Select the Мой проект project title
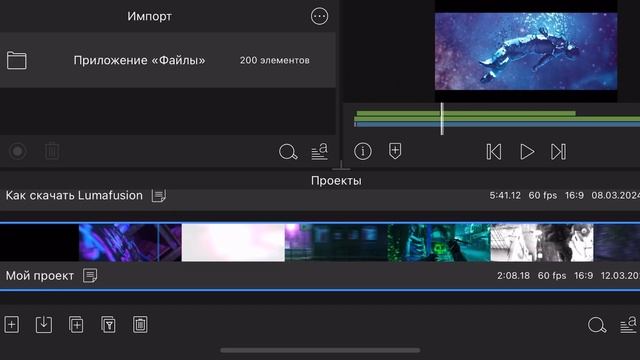Screen dimensions: 640x360 (40, 276)
